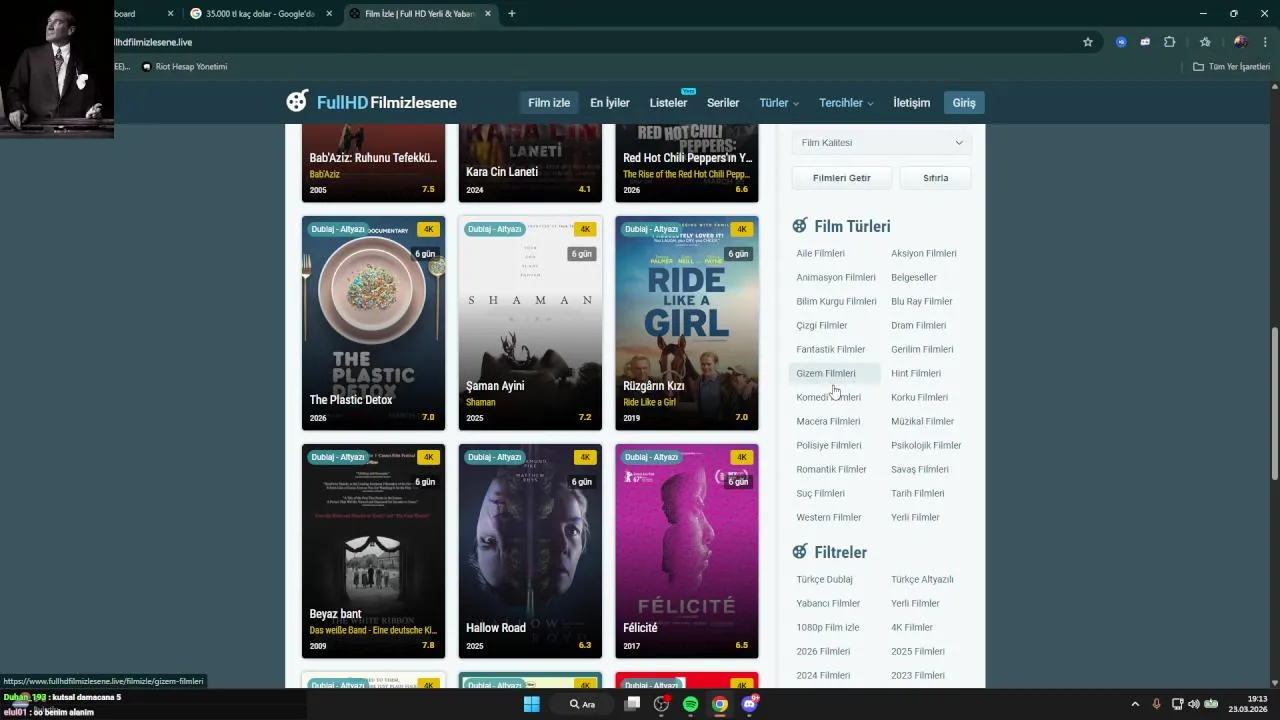Click the Filtreler heading reel icon
Viewport: 1280px width, 720px height.
coord(800,552)
